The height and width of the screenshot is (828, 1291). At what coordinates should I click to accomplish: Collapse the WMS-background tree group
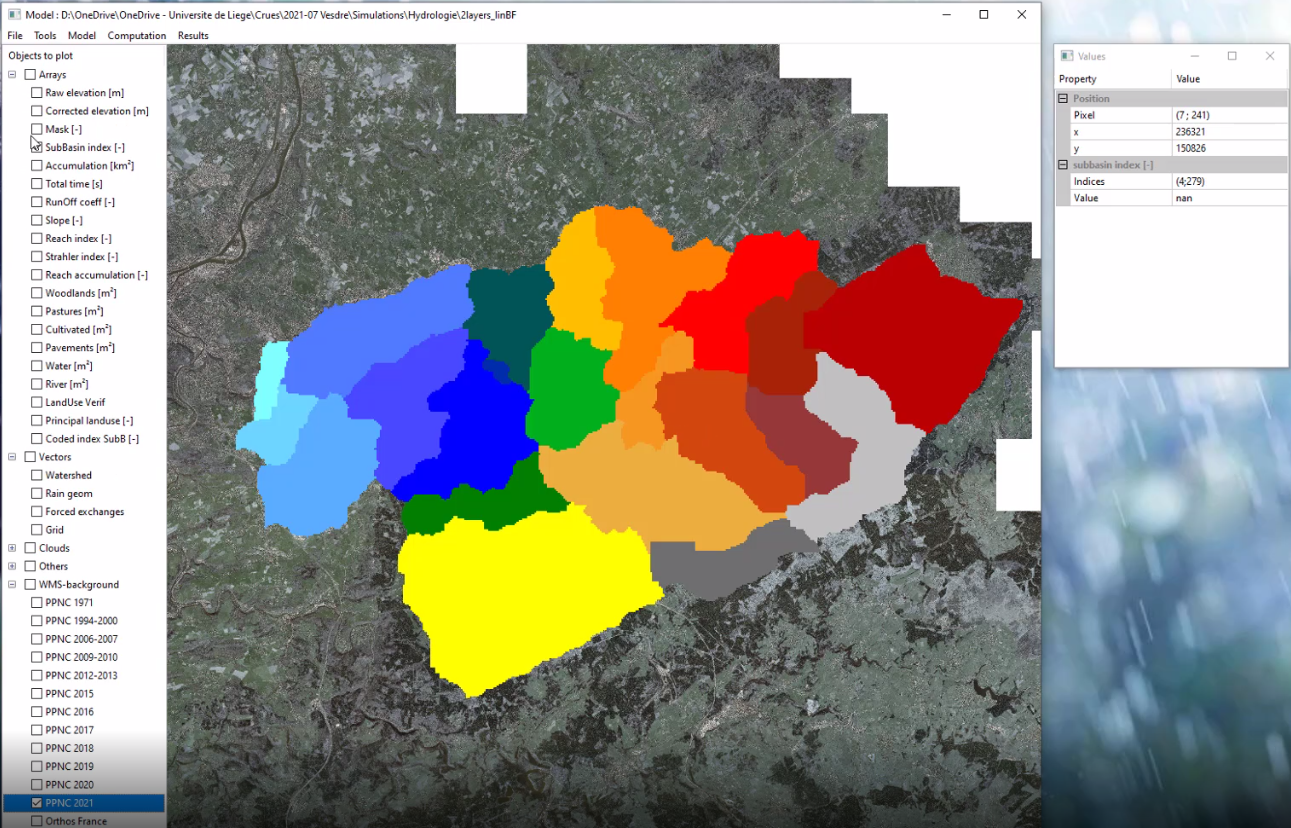12,585
